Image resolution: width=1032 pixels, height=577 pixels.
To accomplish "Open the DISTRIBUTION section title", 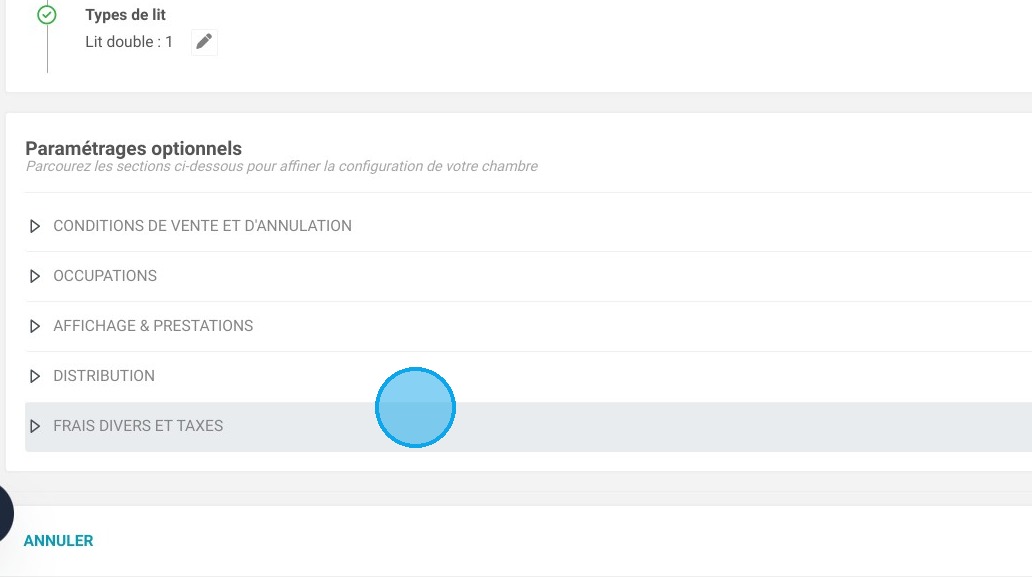I will tap(104, 376).
